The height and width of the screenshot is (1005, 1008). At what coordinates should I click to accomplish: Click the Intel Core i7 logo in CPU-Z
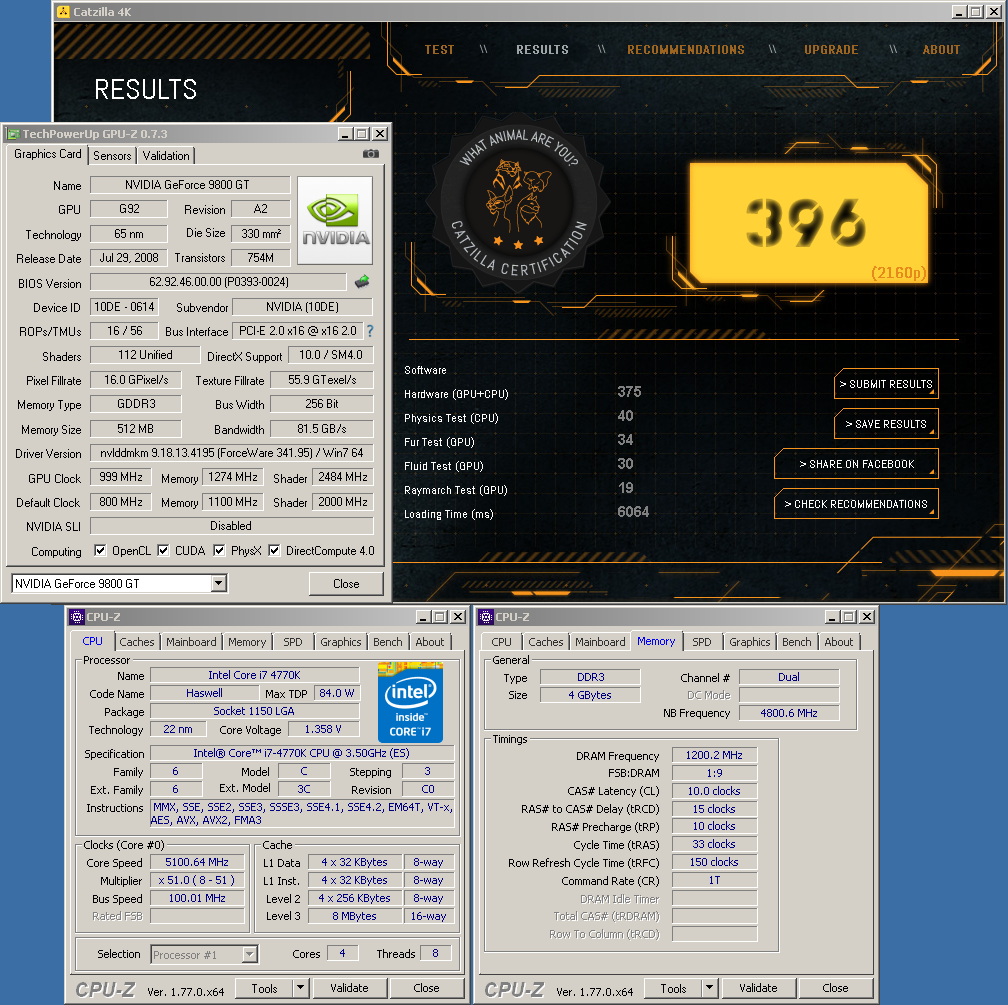[410, 702]
